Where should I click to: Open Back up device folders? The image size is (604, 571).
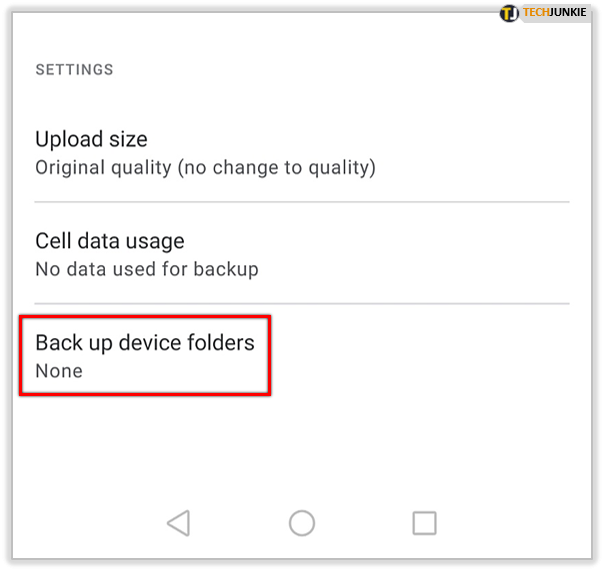click(x=145, y=355)
